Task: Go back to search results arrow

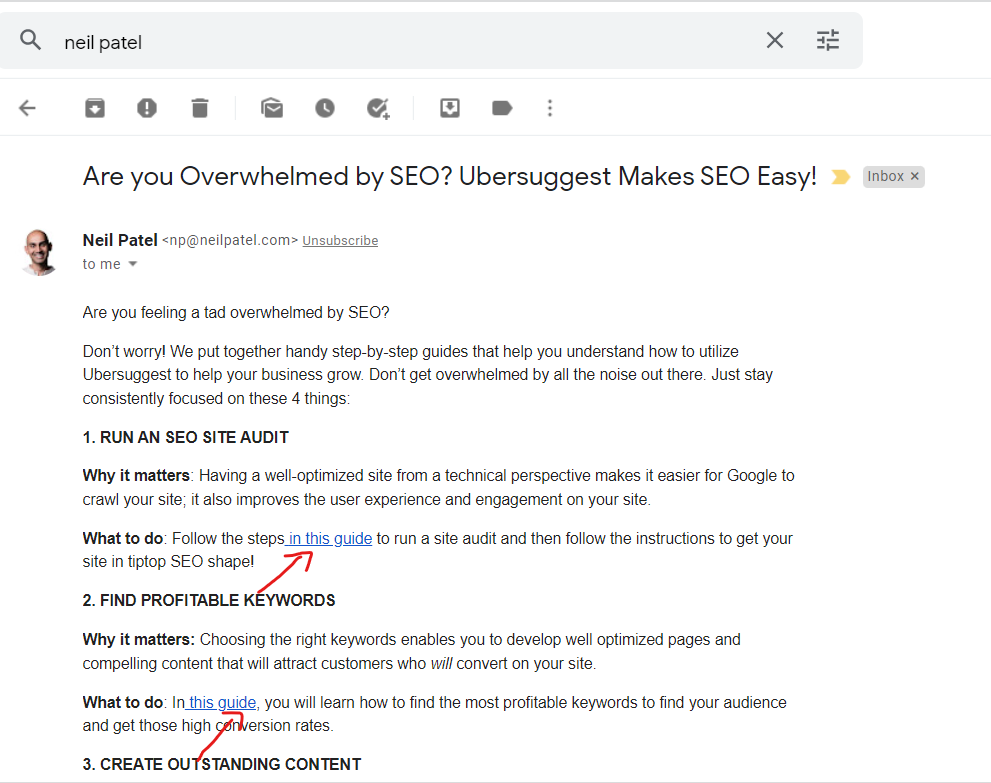Action: 27,108
